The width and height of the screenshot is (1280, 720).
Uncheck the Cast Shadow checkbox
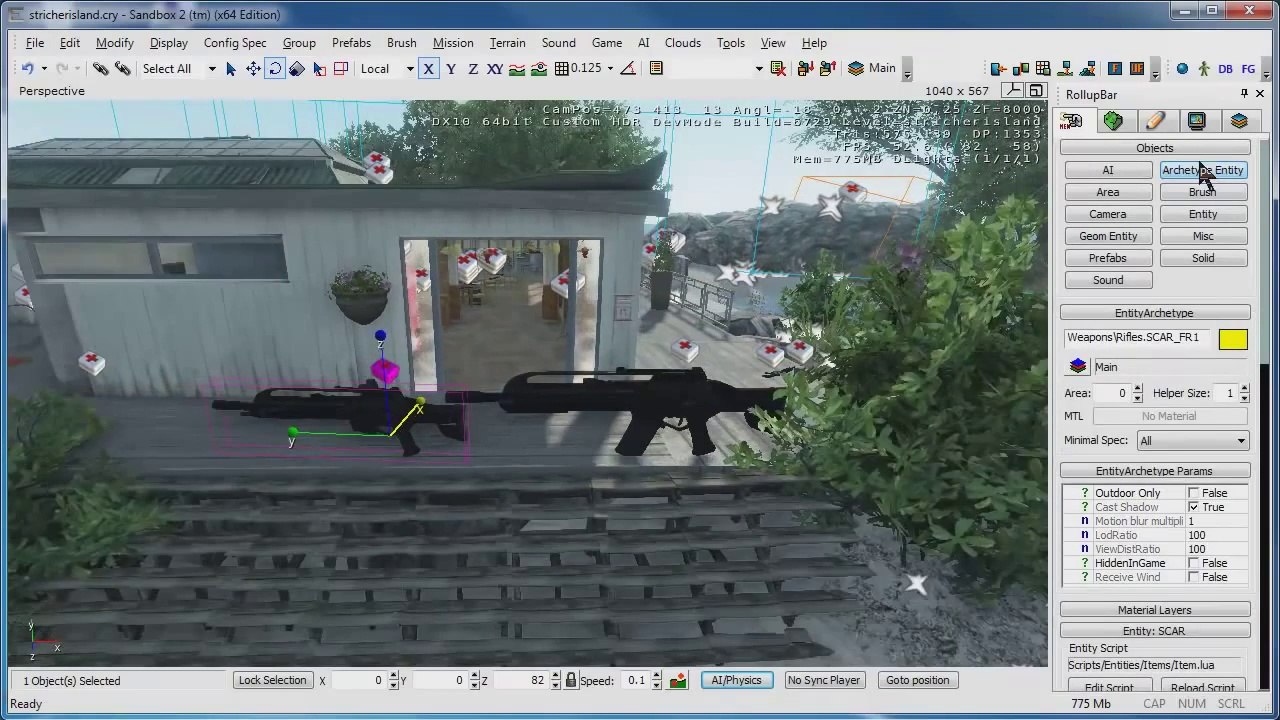(1193, 507)
